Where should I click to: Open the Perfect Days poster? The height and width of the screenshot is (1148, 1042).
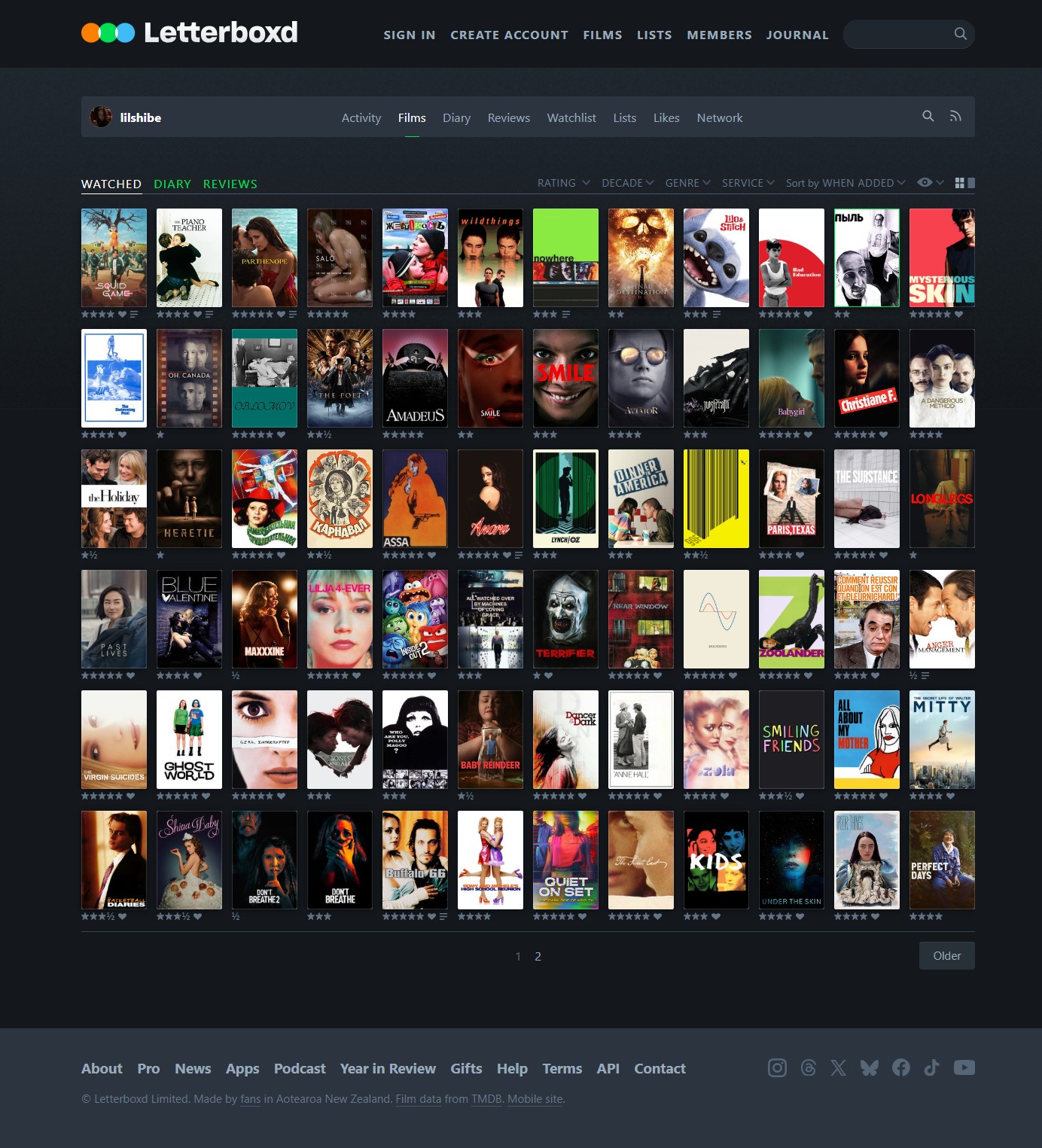(x=942, y=860)
